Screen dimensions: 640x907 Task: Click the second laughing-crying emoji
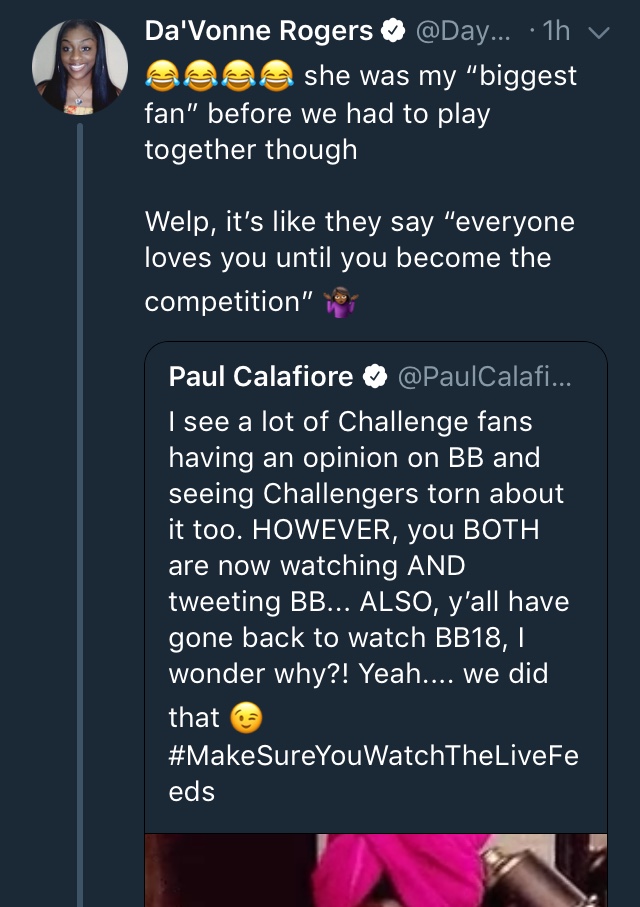pos(200,76)
